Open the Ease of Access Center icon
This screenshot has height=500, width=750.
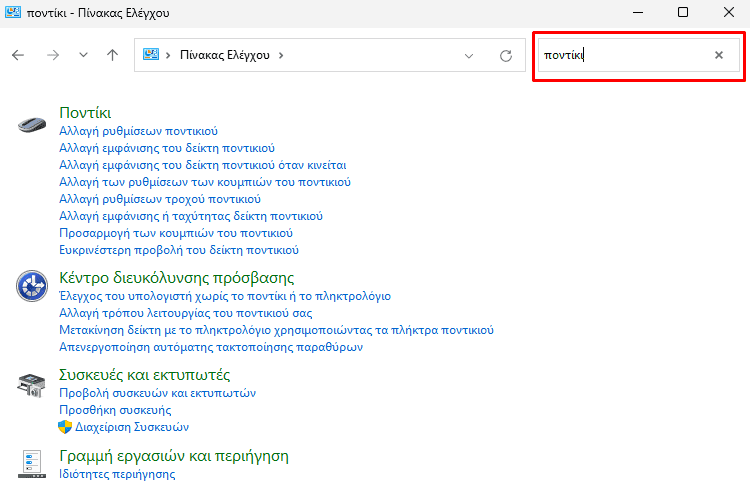(32, 286)
